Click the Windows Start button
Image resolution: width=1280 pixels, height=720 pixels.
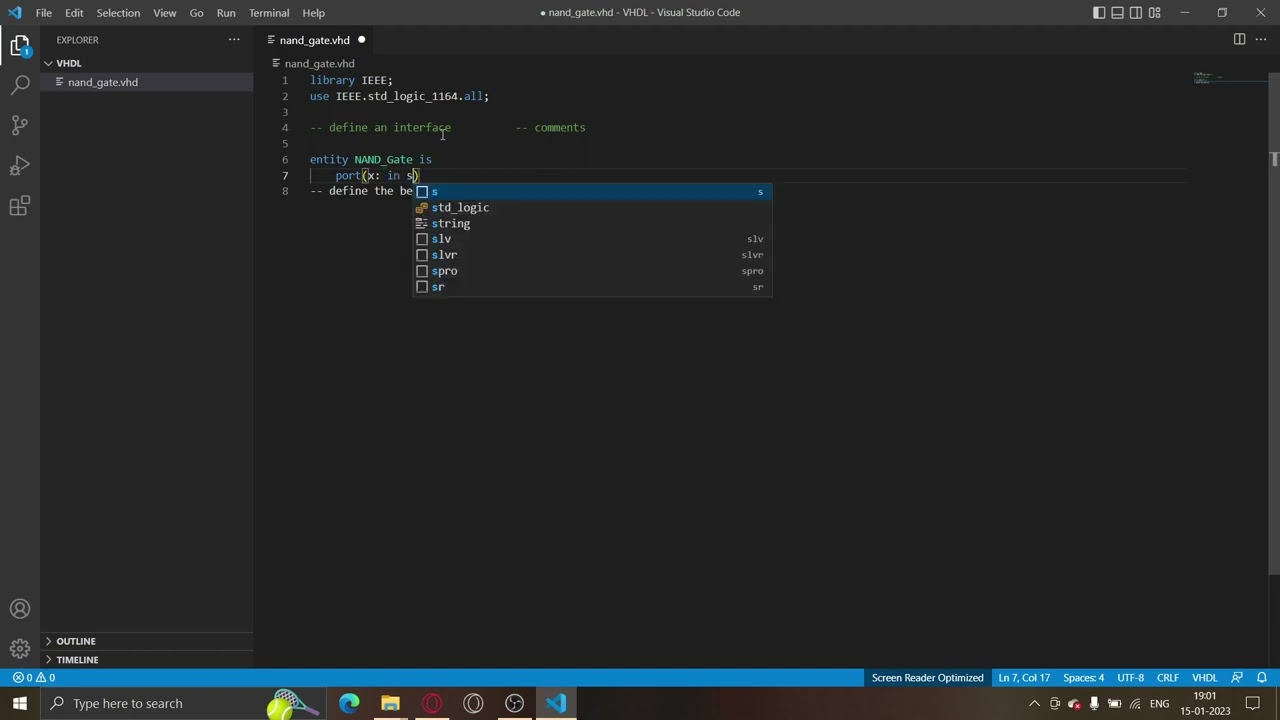click(20, 703)
